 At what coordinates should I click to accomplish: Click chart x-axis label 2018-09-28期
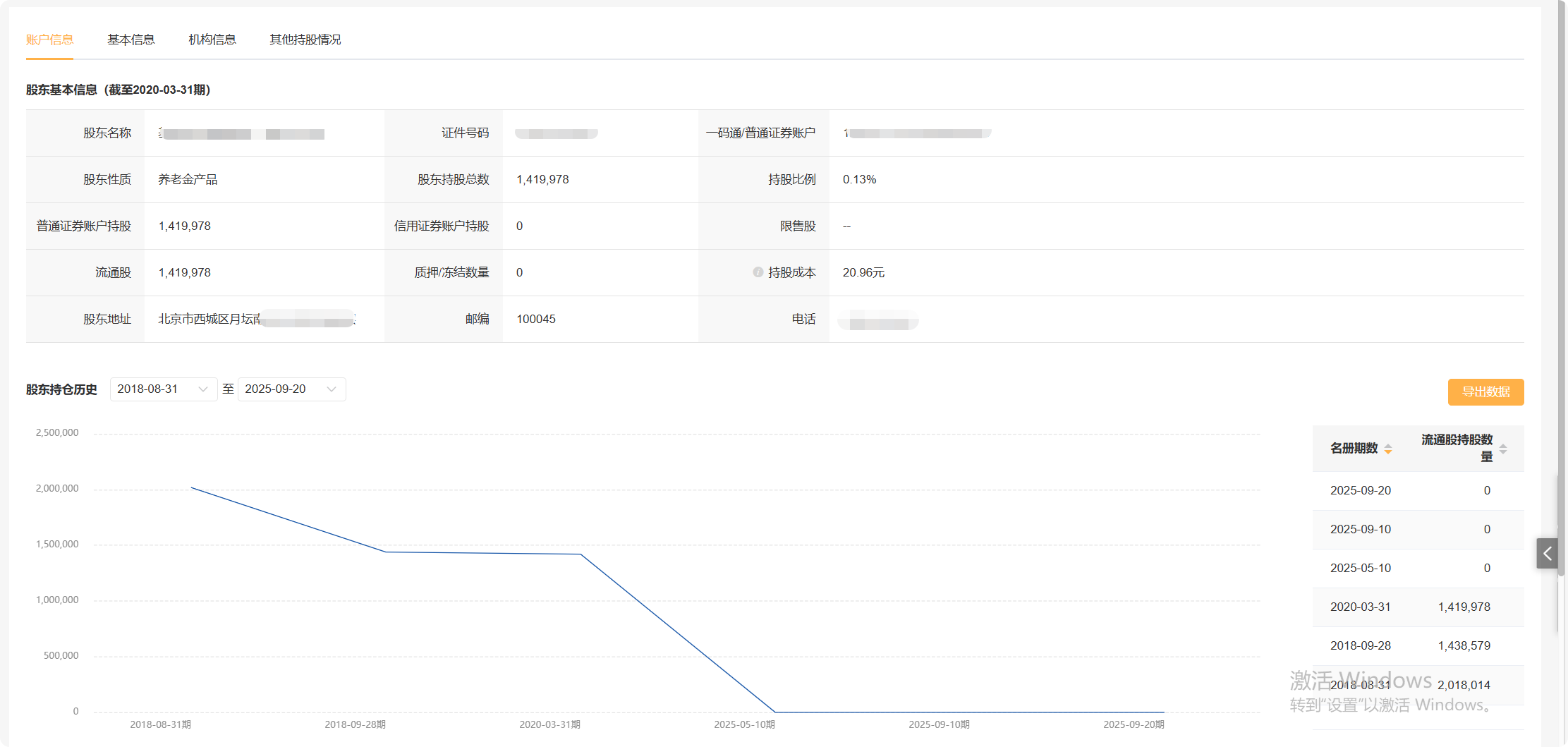355,725
